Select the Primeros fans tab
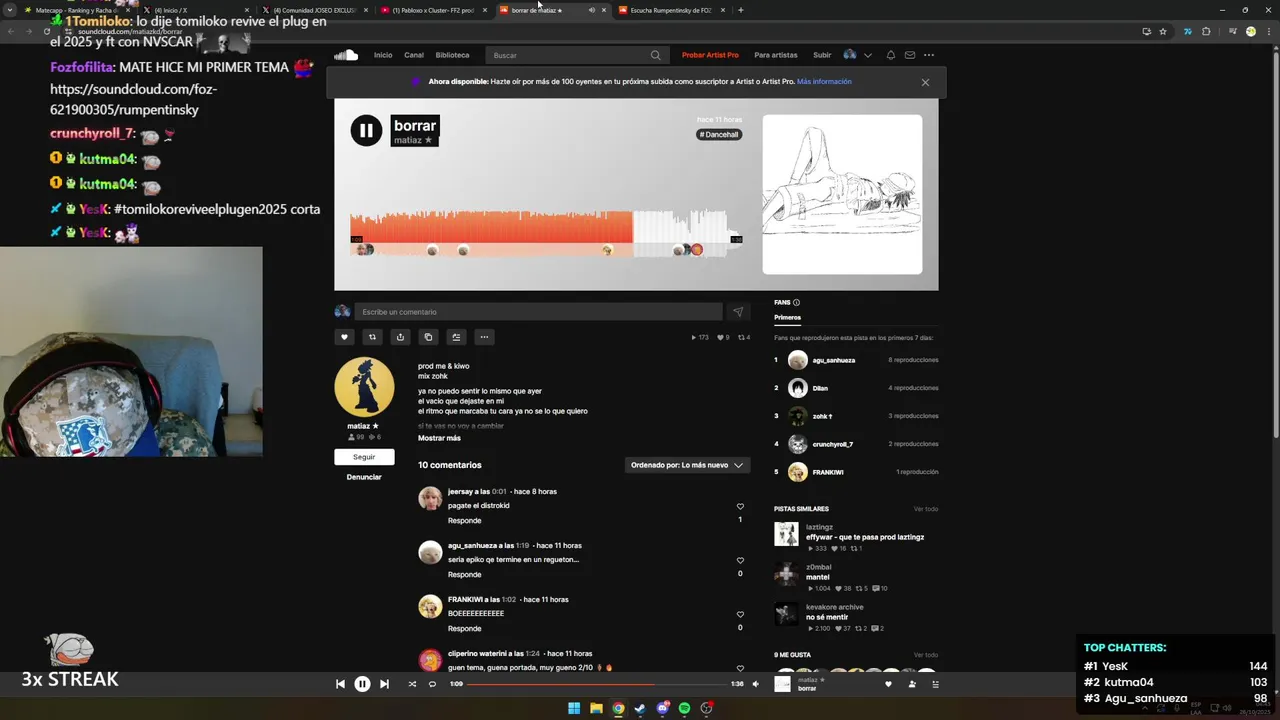 [787, 317]
